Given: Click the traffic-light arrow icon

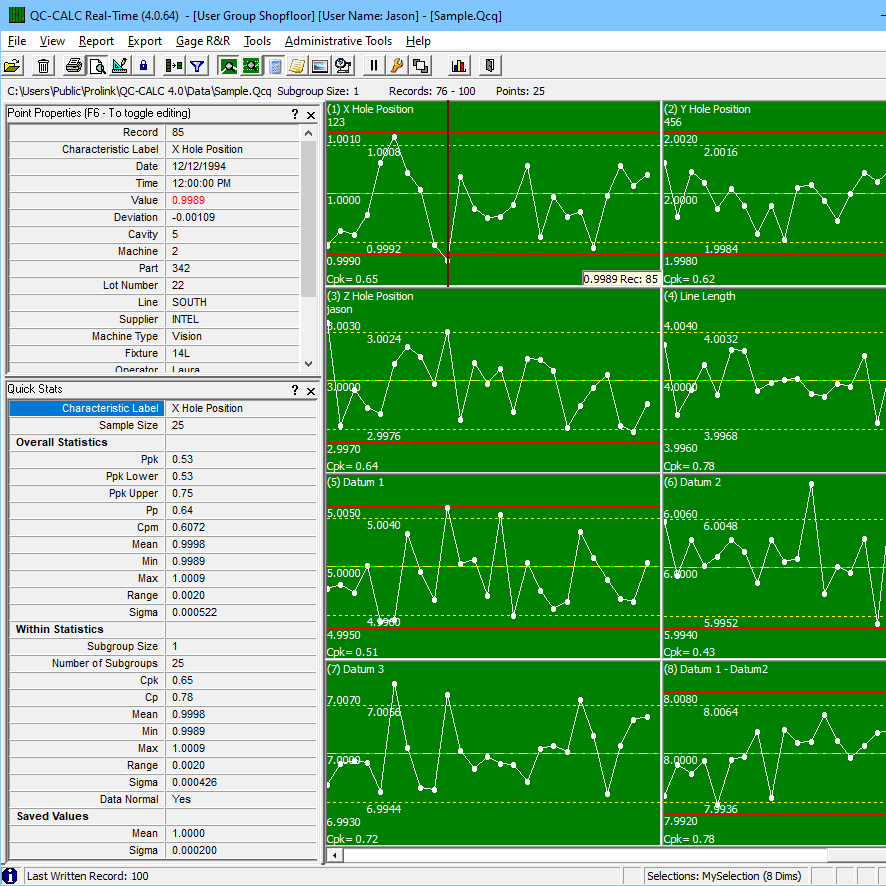Looking at the screenshot, I should (173, 66).
